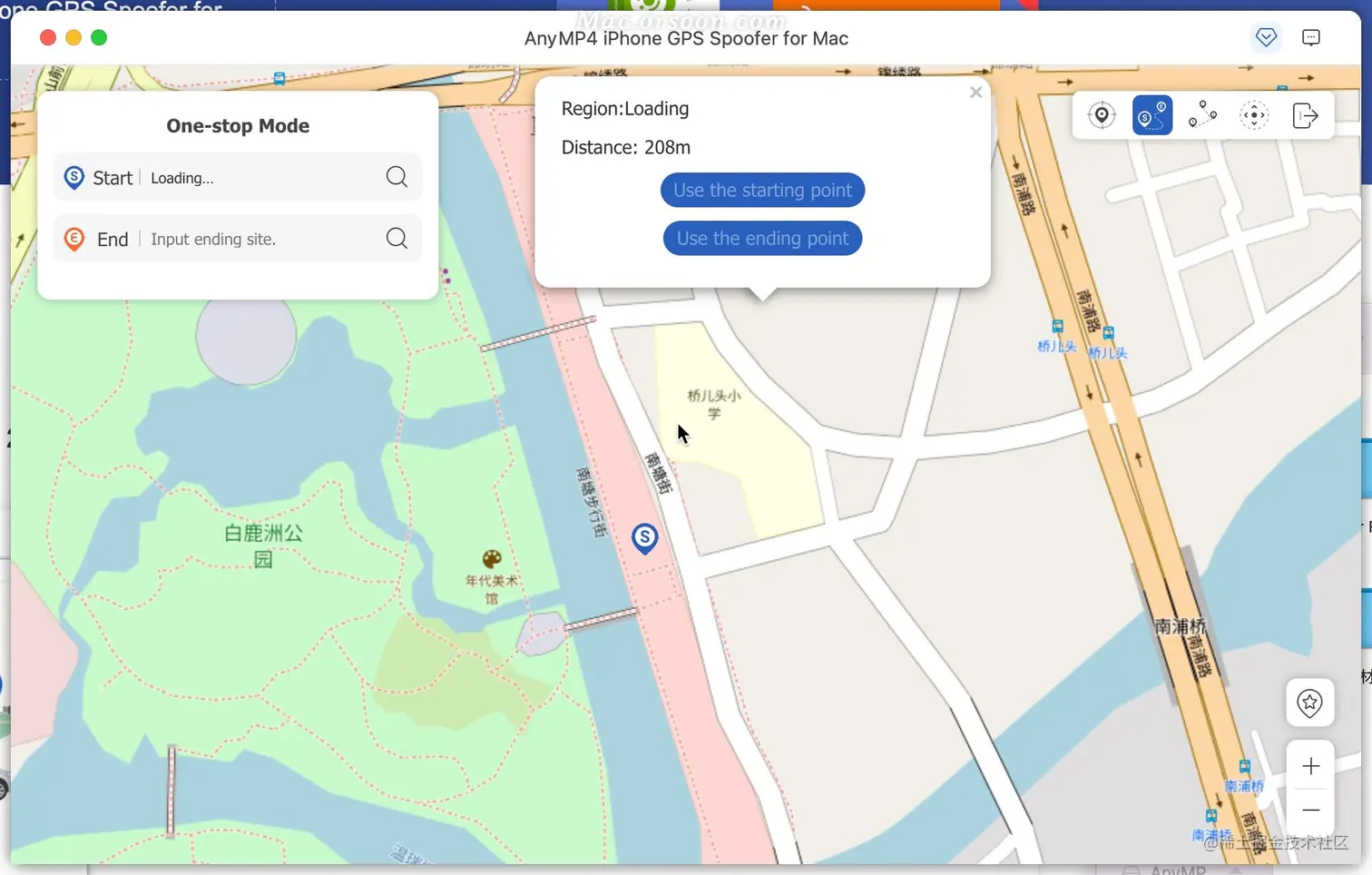Search the Start location magnifier
The image size is (1372, 875).
pos(397,177)
